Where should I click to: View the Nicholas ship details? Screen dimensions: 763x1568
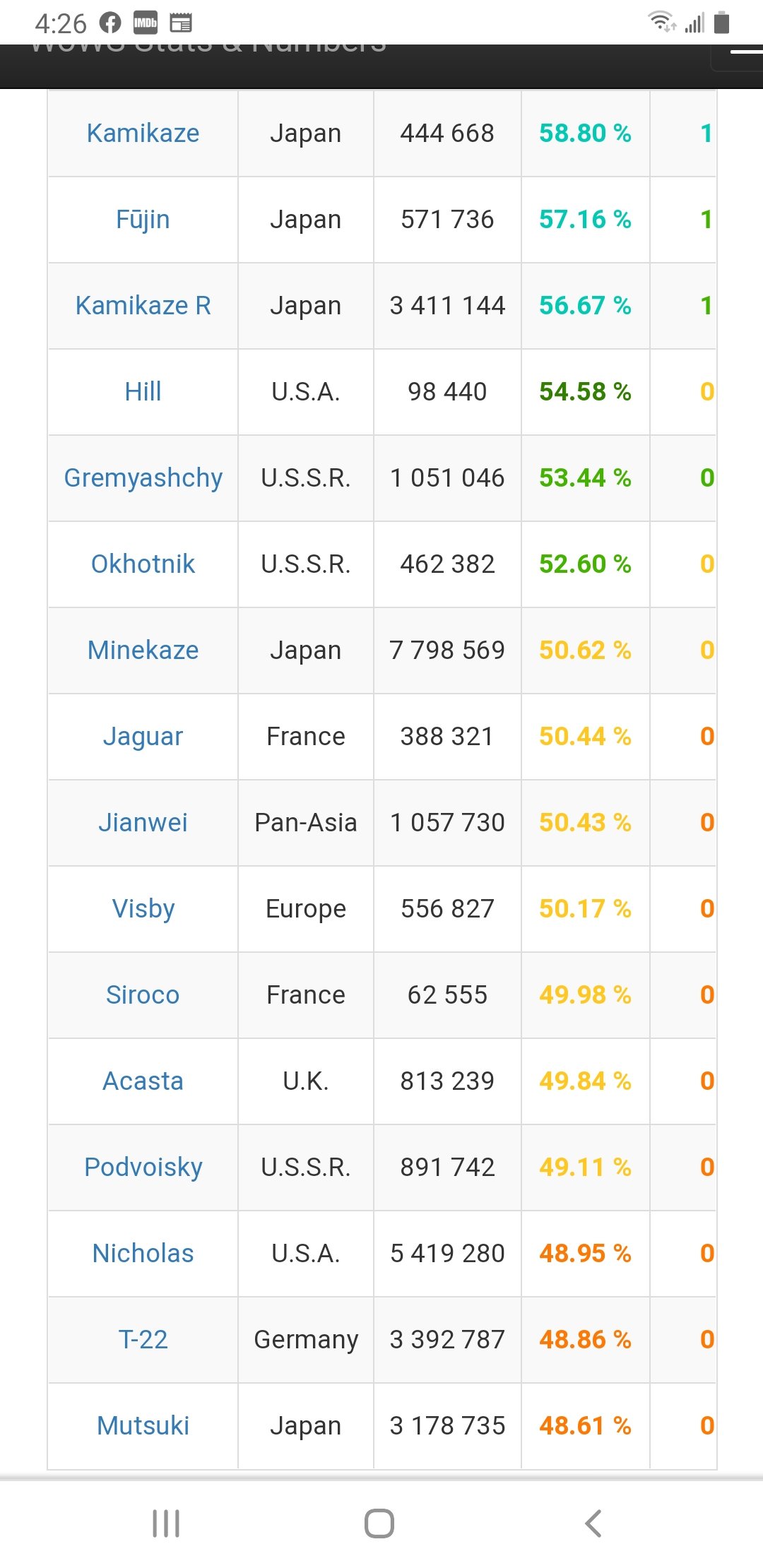pos(143,1254)
